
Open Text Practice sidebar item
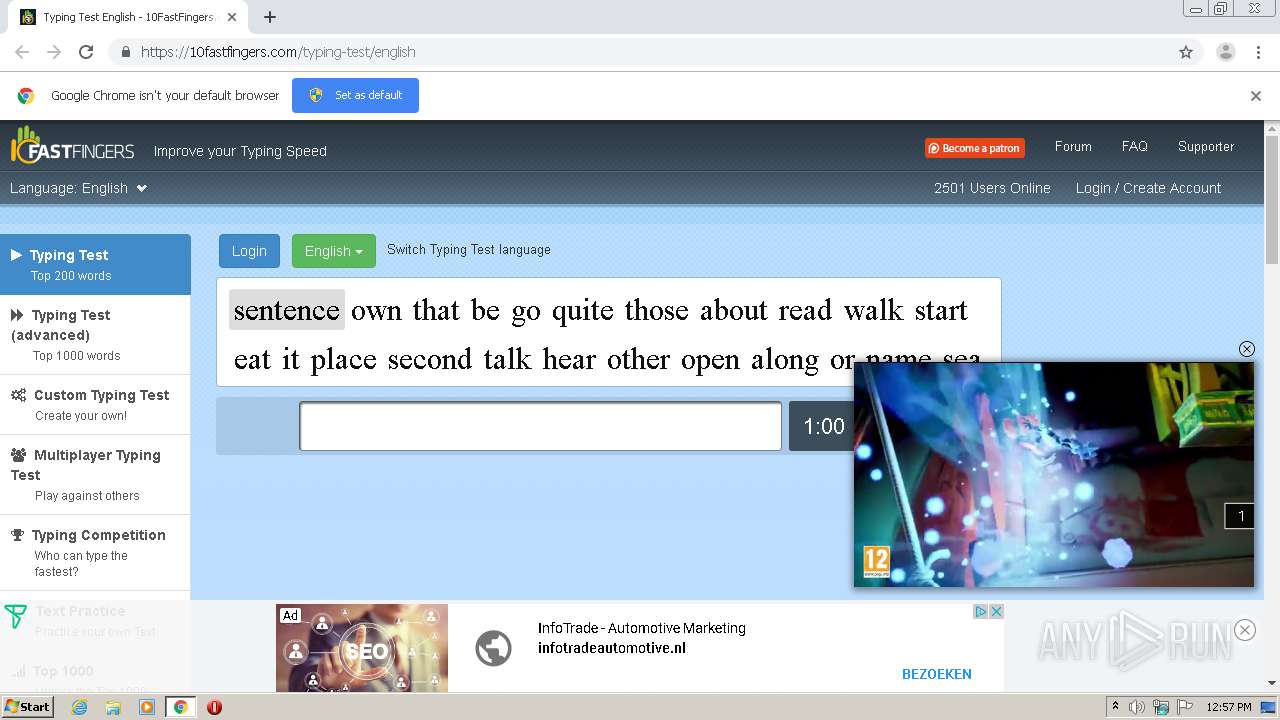pos(95,620)
